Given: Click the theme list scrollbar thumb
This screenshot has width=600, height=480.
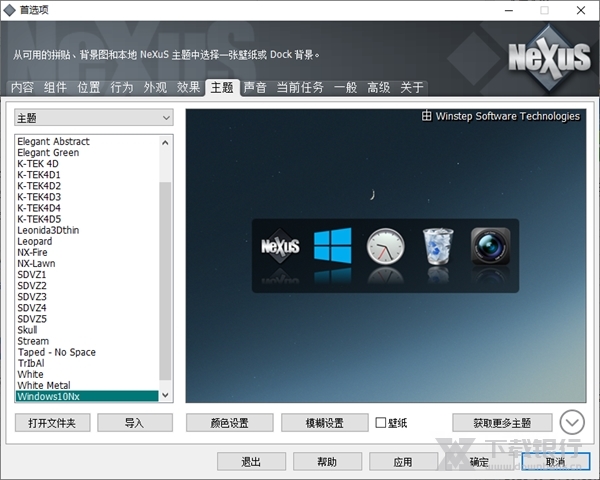Looking at the screenshot, I should point(165,281).
